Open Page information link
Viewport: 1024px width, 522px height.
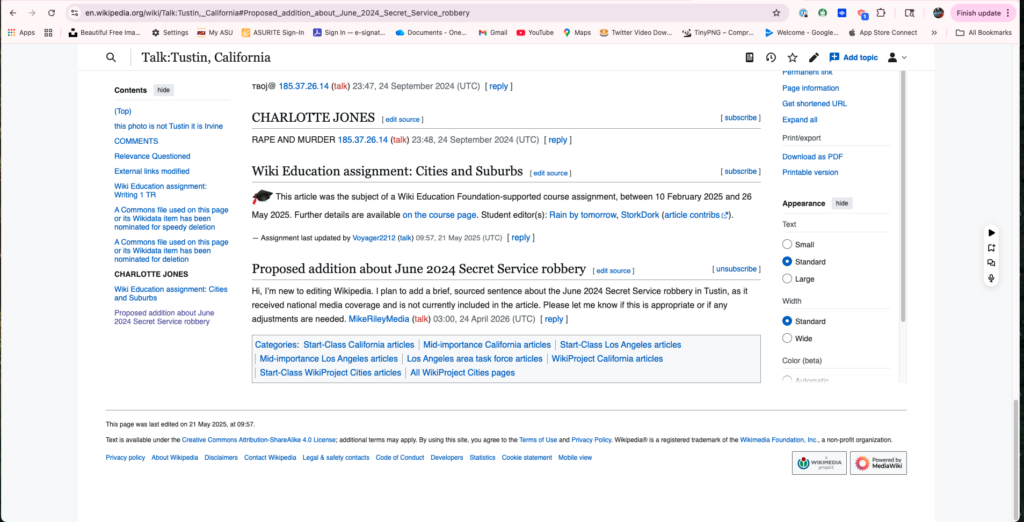pyautogui.click(x=810, y=88)
